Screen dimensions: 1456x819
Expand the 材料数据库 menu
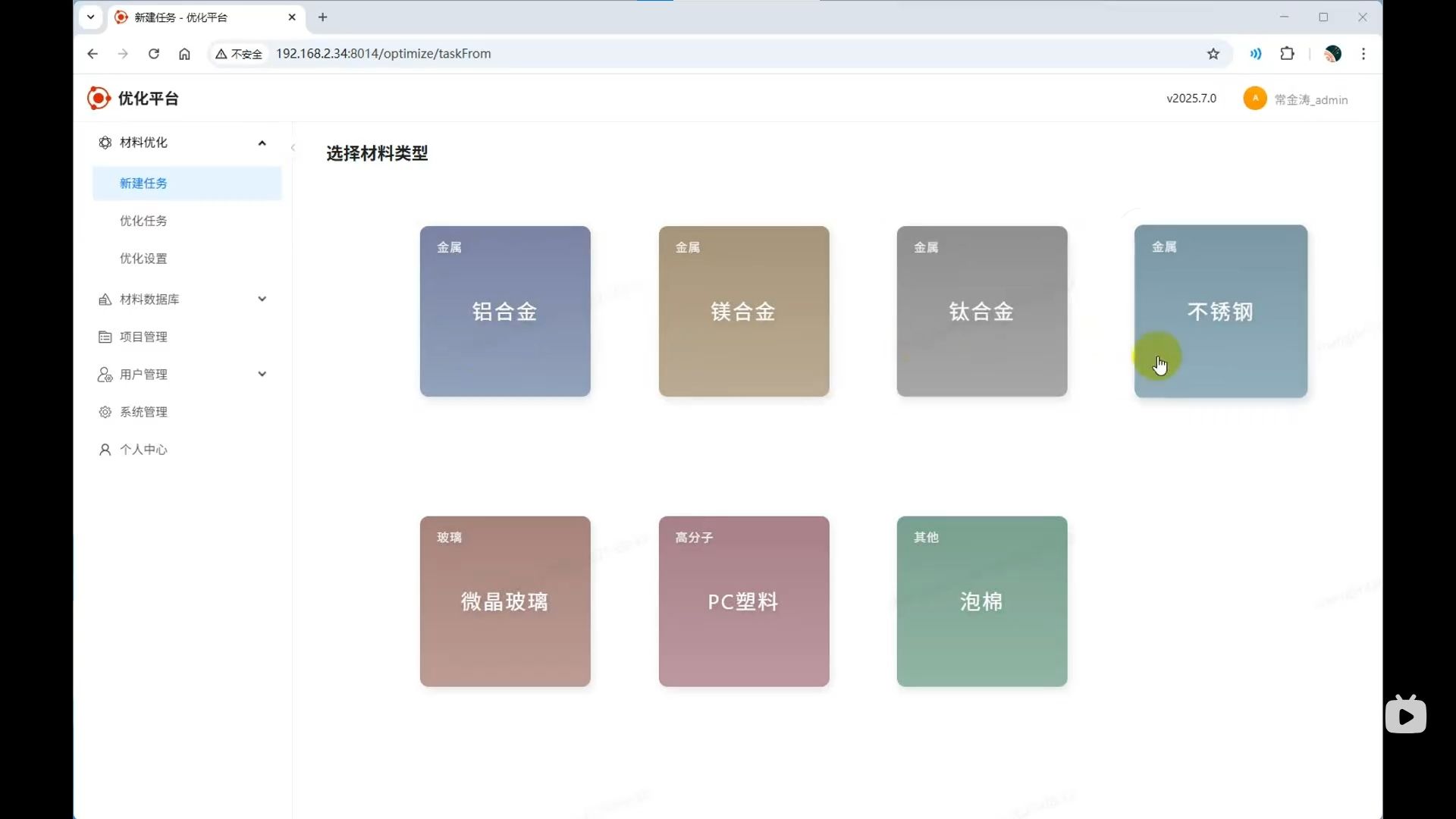click(262, 299)
